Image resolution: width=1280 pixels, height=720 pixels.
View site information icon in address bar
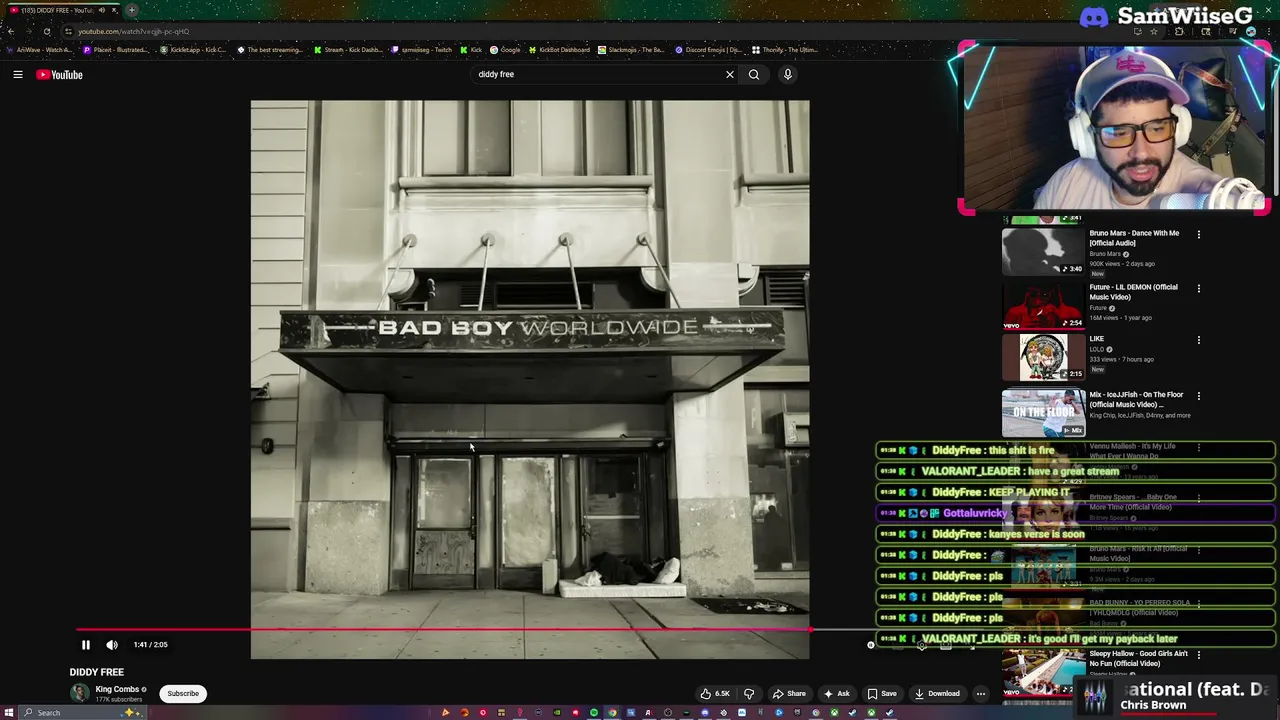tap(68, 31)
